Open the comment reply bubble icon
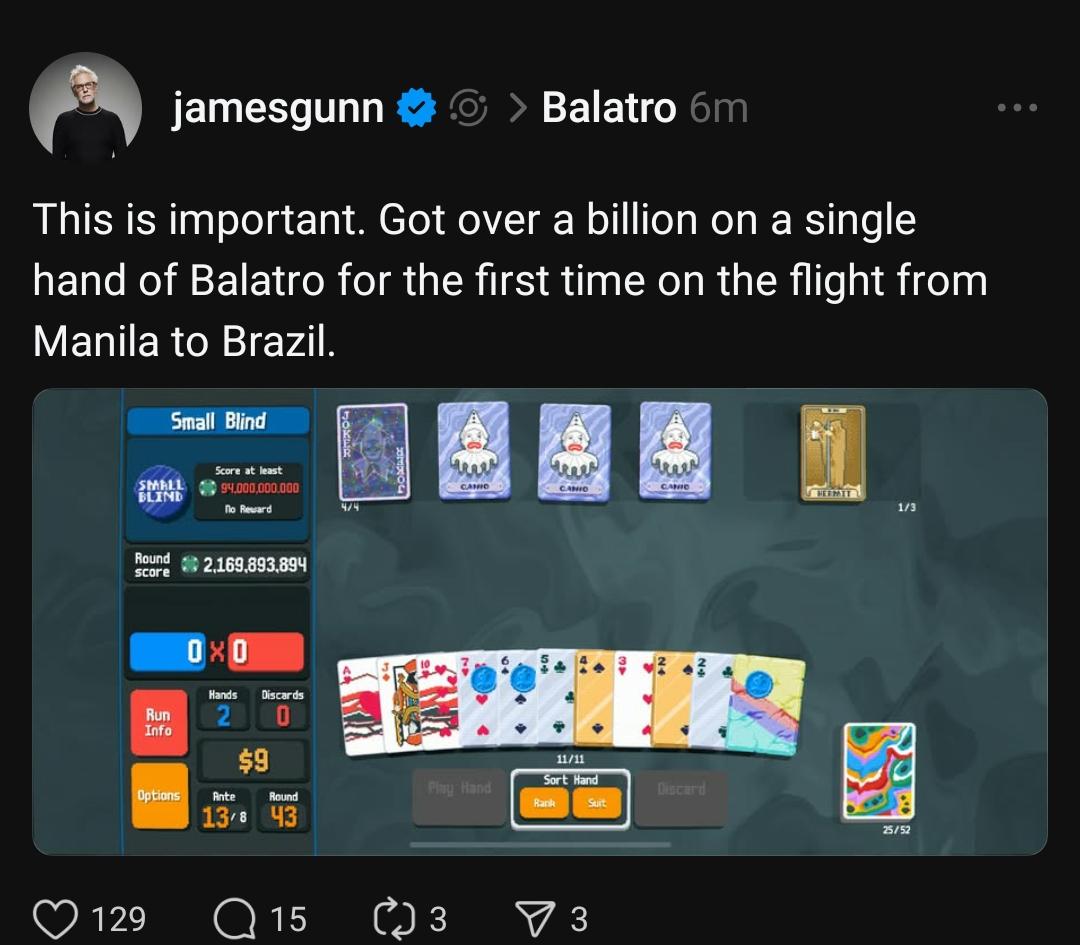1080x945 pixels. [234, 920]
